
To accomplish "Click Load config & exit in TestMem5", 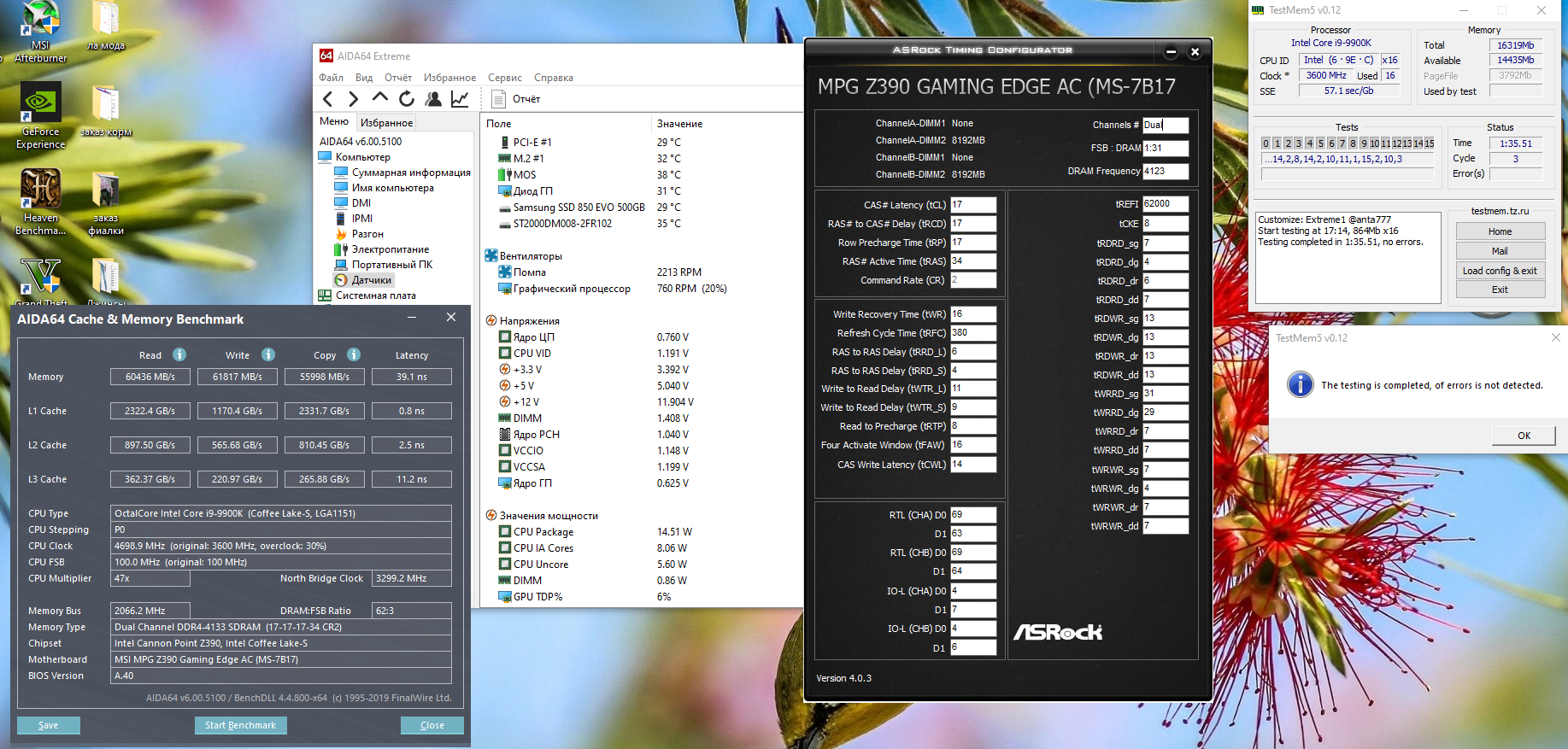I will [1500, 271].
